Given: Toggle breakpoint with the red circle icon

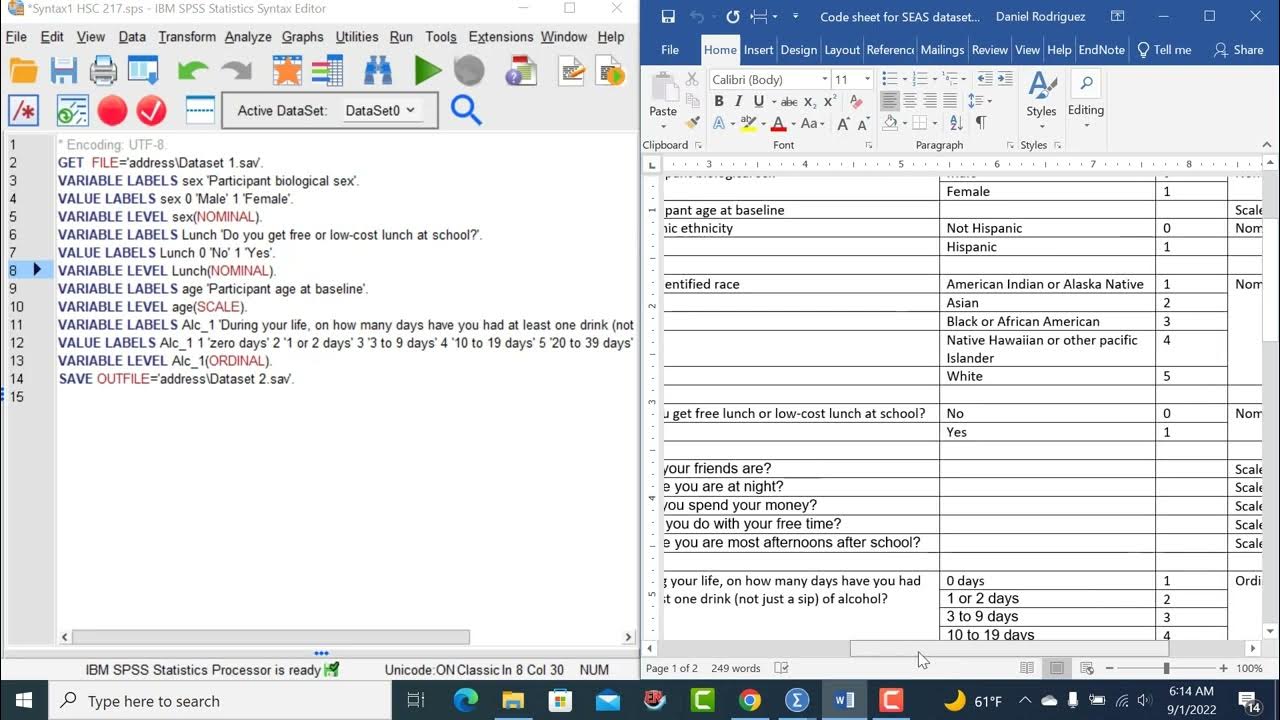Looking at the screenshot, I should click(x=112, y=111).
